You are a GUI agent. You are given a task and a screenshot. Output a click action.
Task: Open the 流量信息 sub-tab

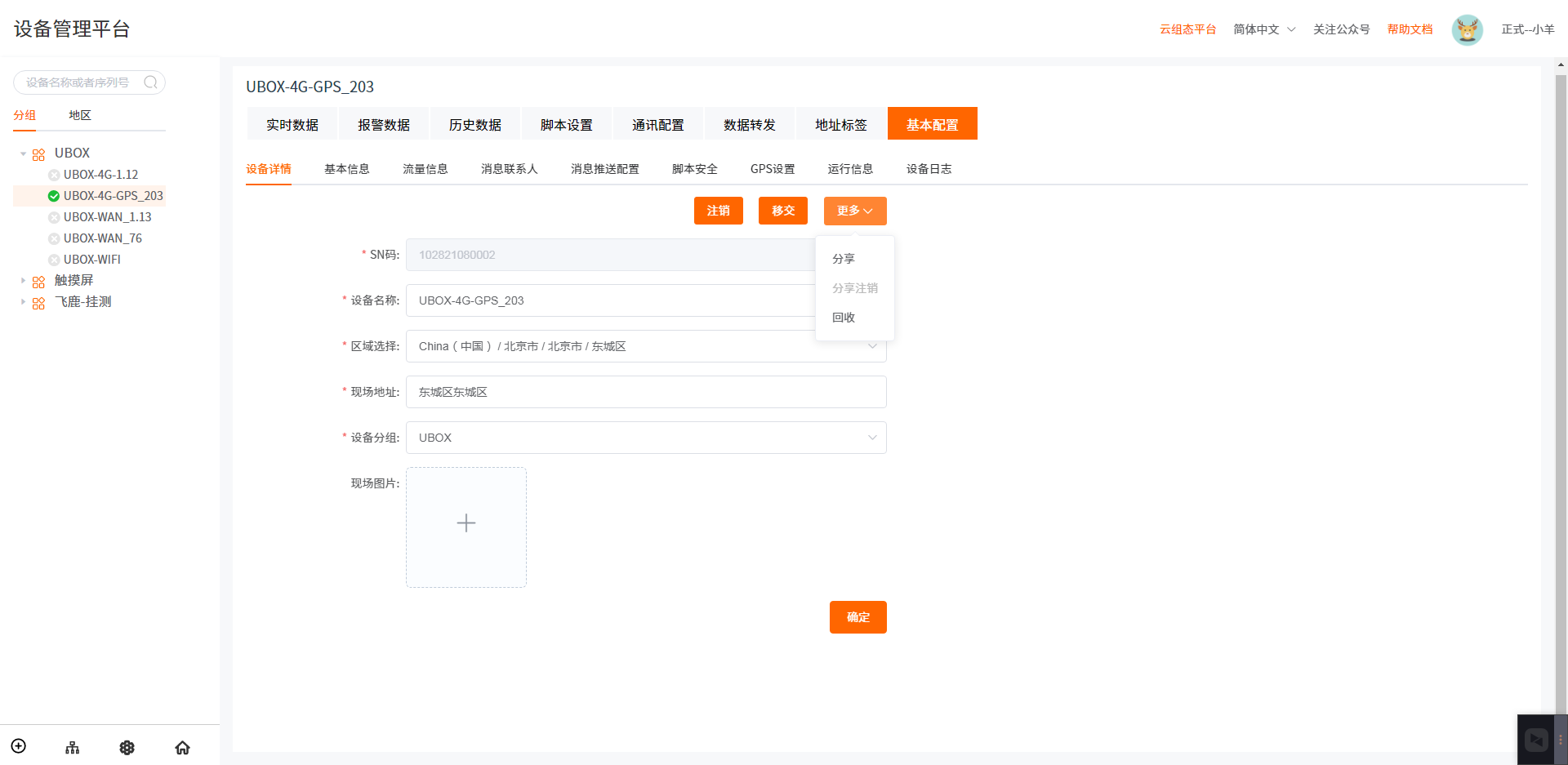[425, 169]
